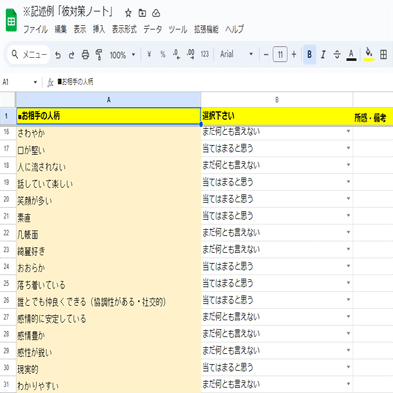The height and width of the screenshot is (393, 393).
Task: Open dropdown arrow in おおらか row
Action: [x=348, y=266]
